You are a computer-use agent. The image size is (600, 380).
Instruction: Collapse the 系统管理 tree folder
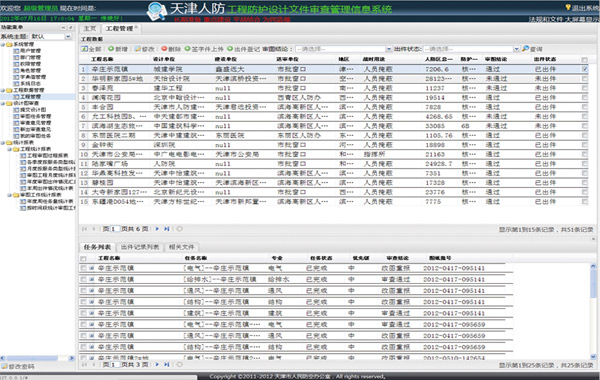(x=3, y=44)
